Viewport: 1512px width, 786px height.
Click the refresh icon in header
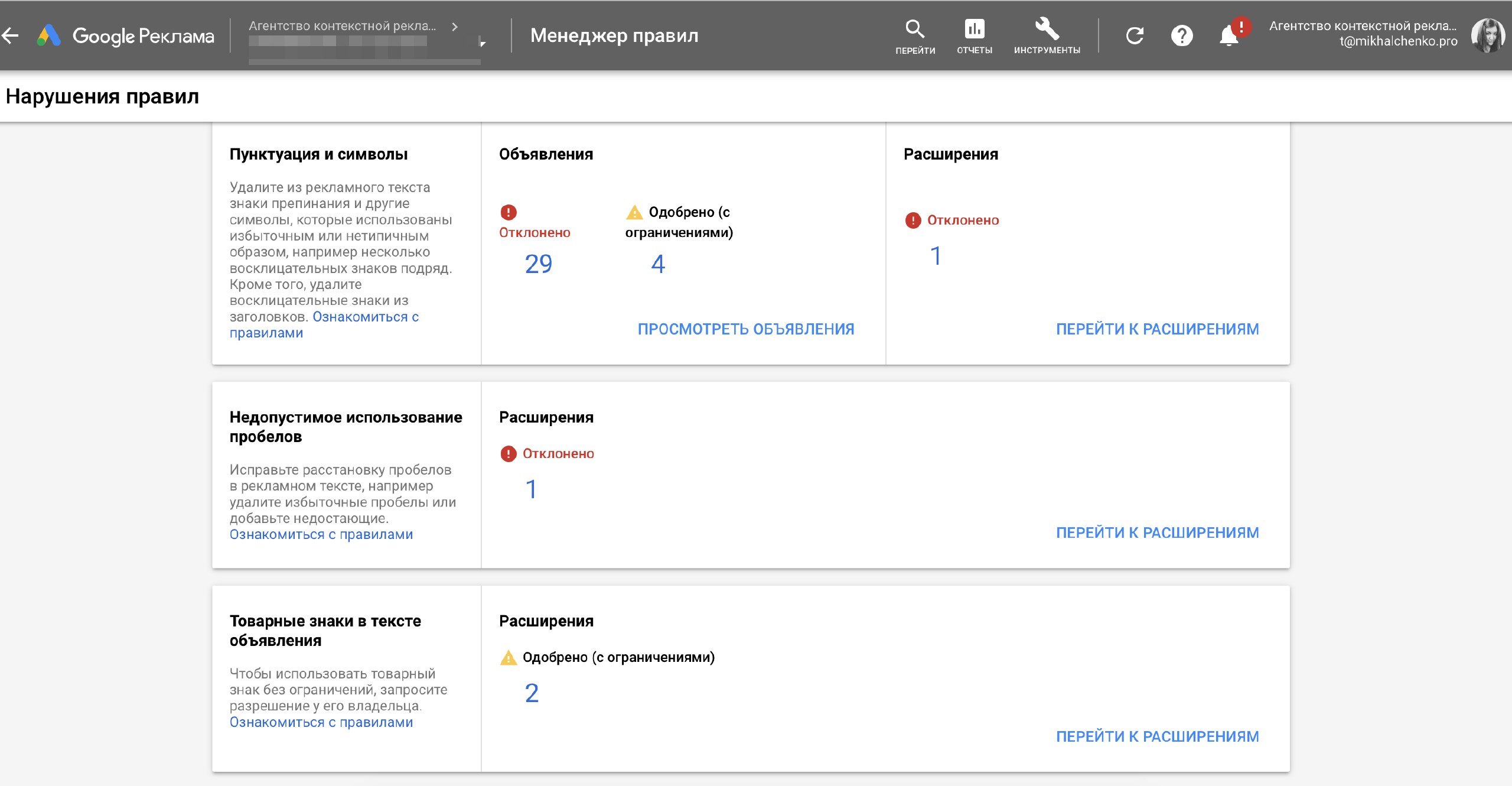coord(1134,35)
